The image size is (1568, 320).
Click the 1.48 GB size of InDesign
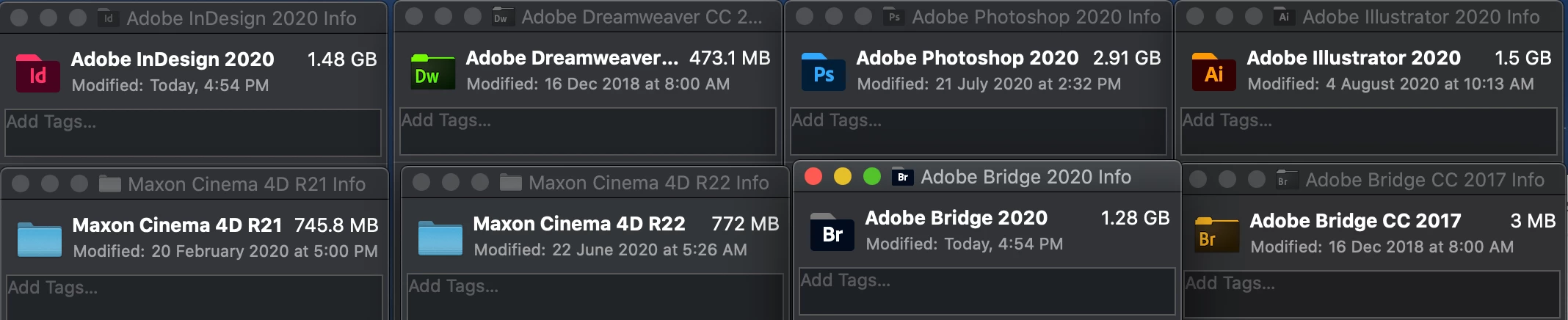click(x=342, y=59)
